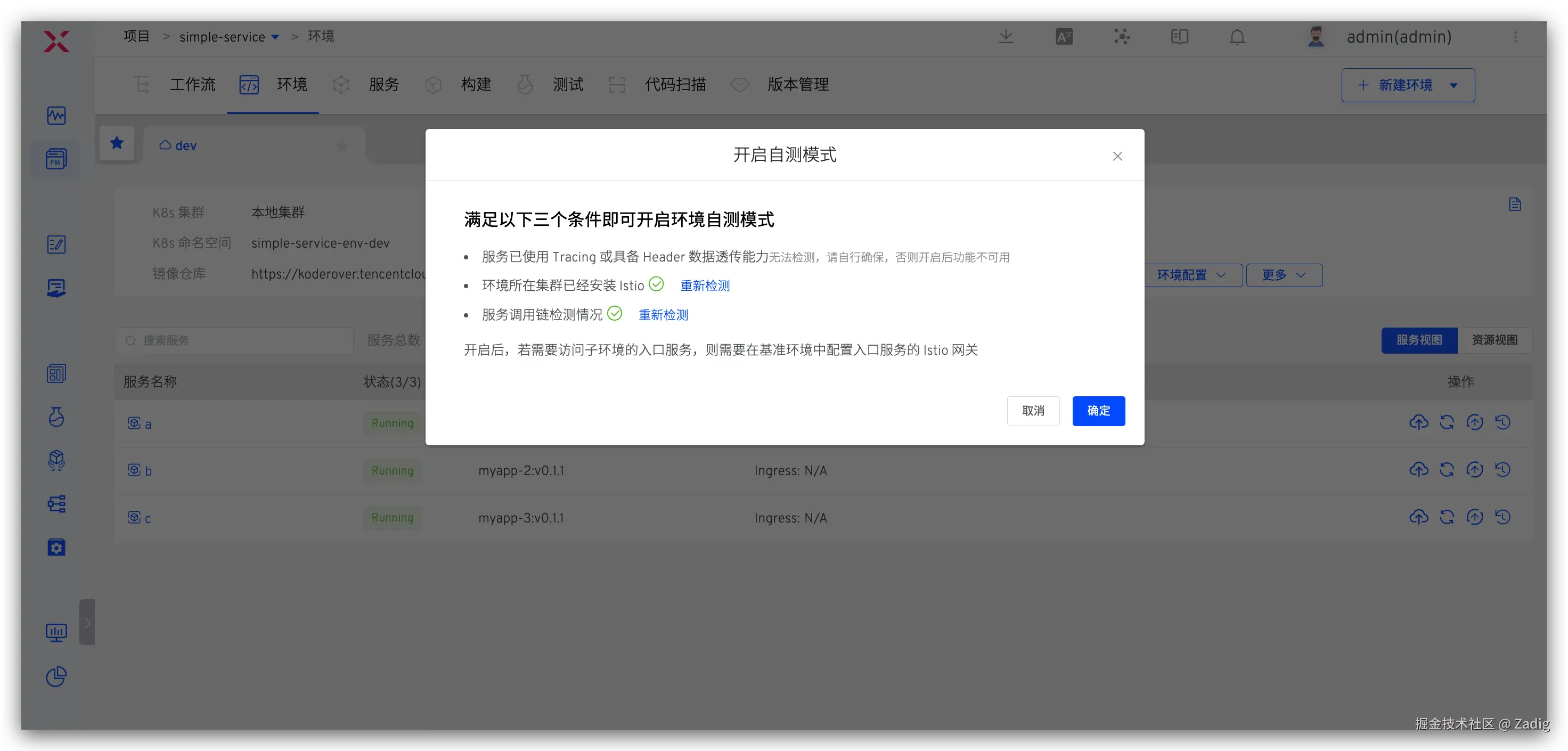Viewport: 1568px width, 751px height.
Task: Toggle the favorites star filter
Action: pos(117,144)
